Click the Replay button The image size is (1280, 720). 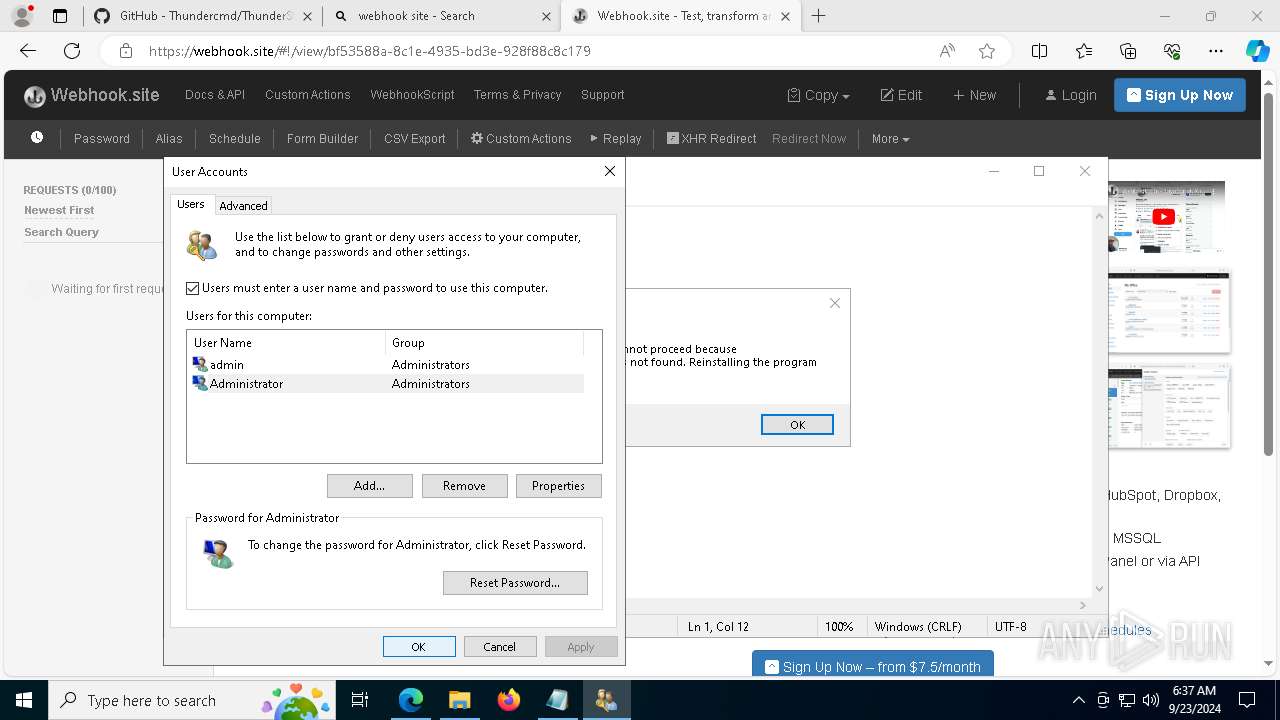point(616,138)
